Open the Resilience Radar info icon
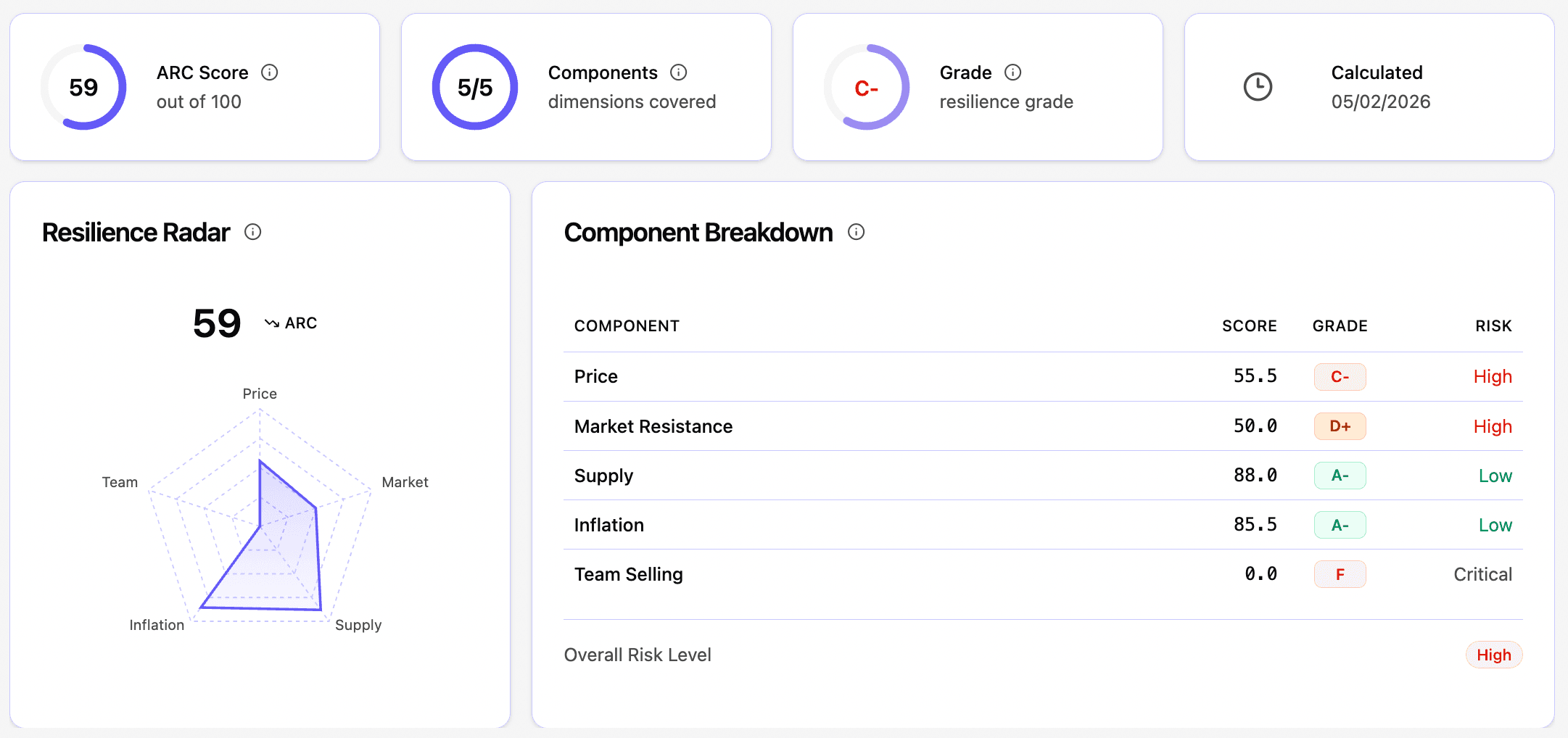 click(x=252, y=232)
